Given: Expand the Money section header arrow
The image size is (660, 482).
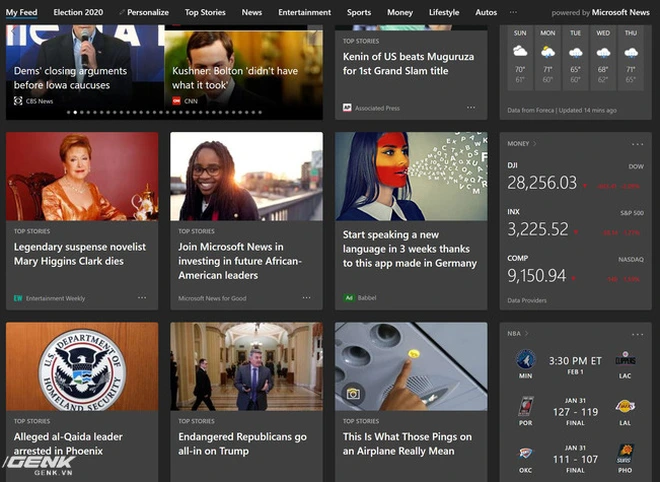Looking at the screenshot, I should point(535,144).
